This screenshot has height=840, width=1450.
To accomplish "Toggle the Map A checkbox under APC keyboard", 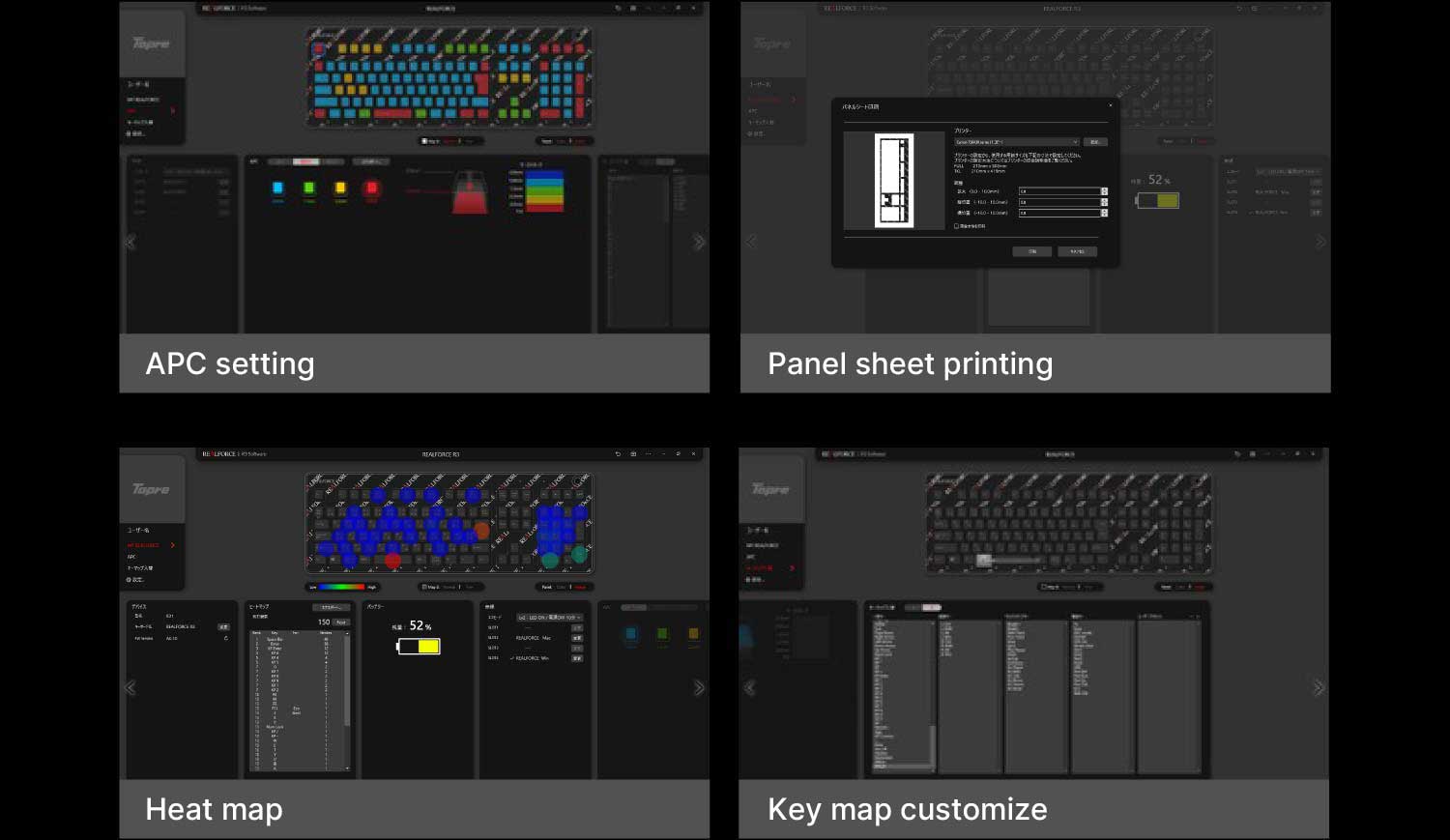I will coord(425,141).
